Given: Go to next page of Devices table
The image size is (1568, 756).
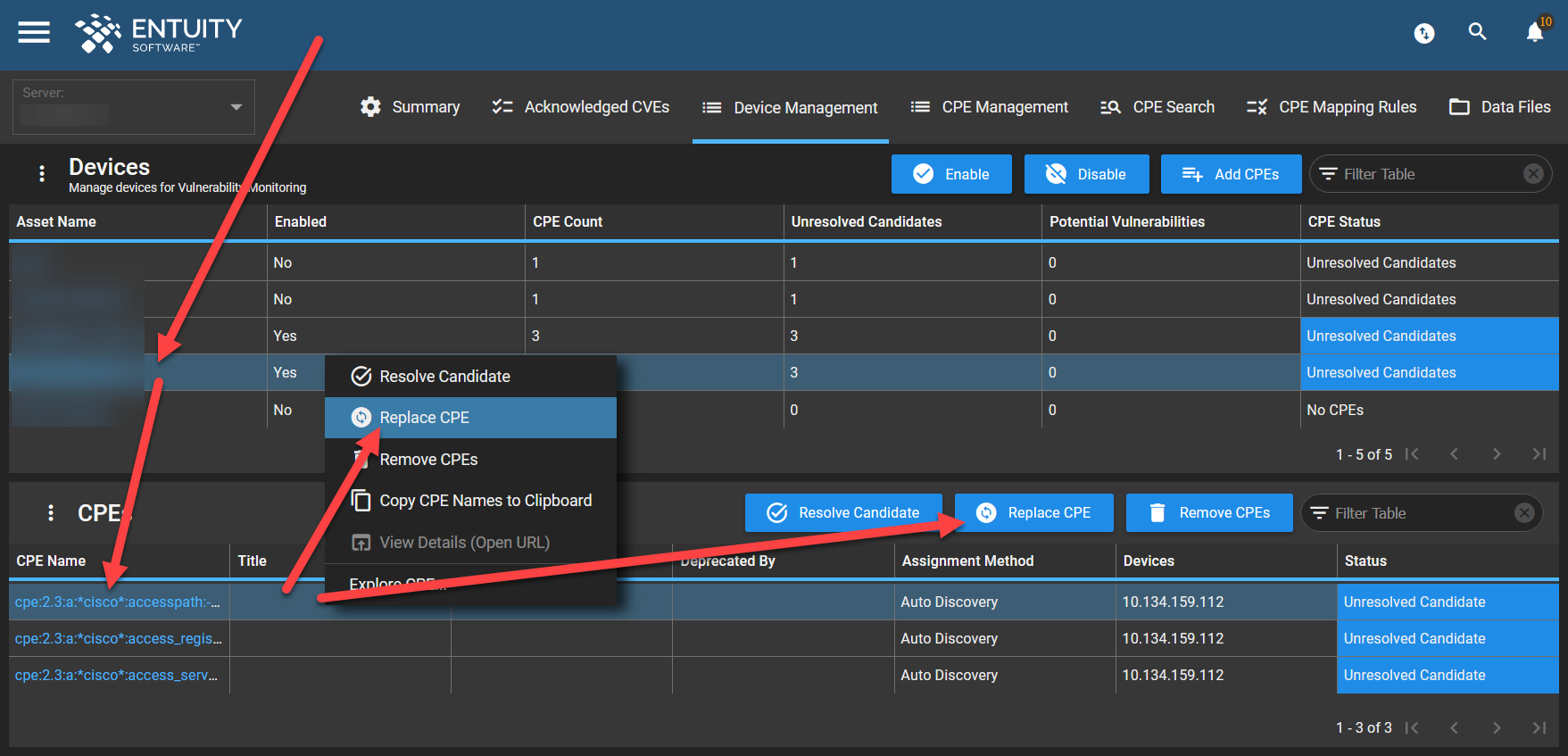Looking at the screenshot, I should coord(1497,454).
